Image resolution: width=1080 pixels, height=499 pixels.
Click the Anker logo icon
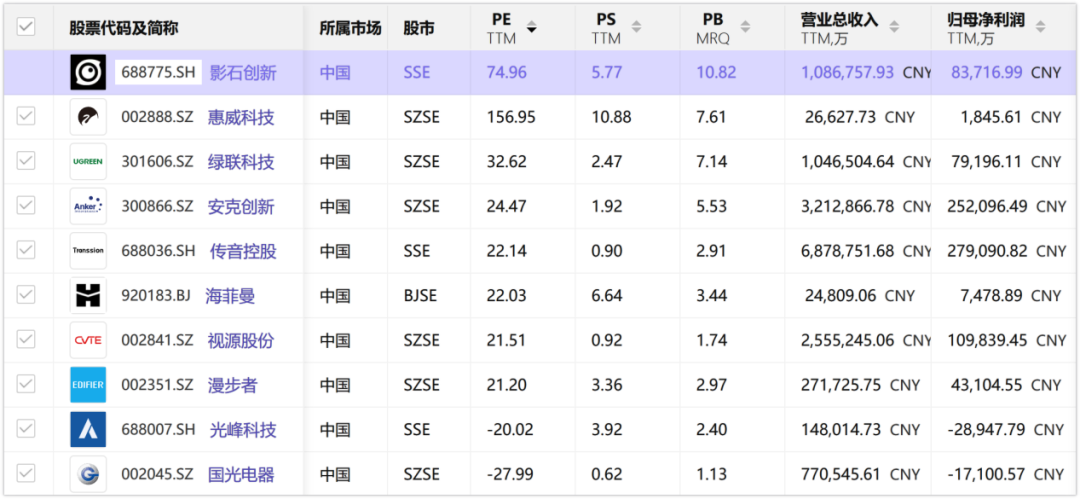tap(88, 206)
